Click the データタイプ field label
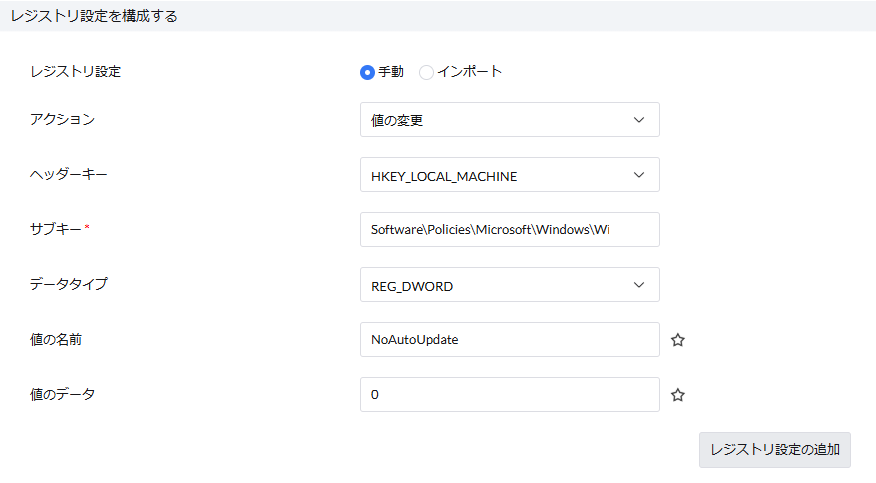 (x=69, y=285)
